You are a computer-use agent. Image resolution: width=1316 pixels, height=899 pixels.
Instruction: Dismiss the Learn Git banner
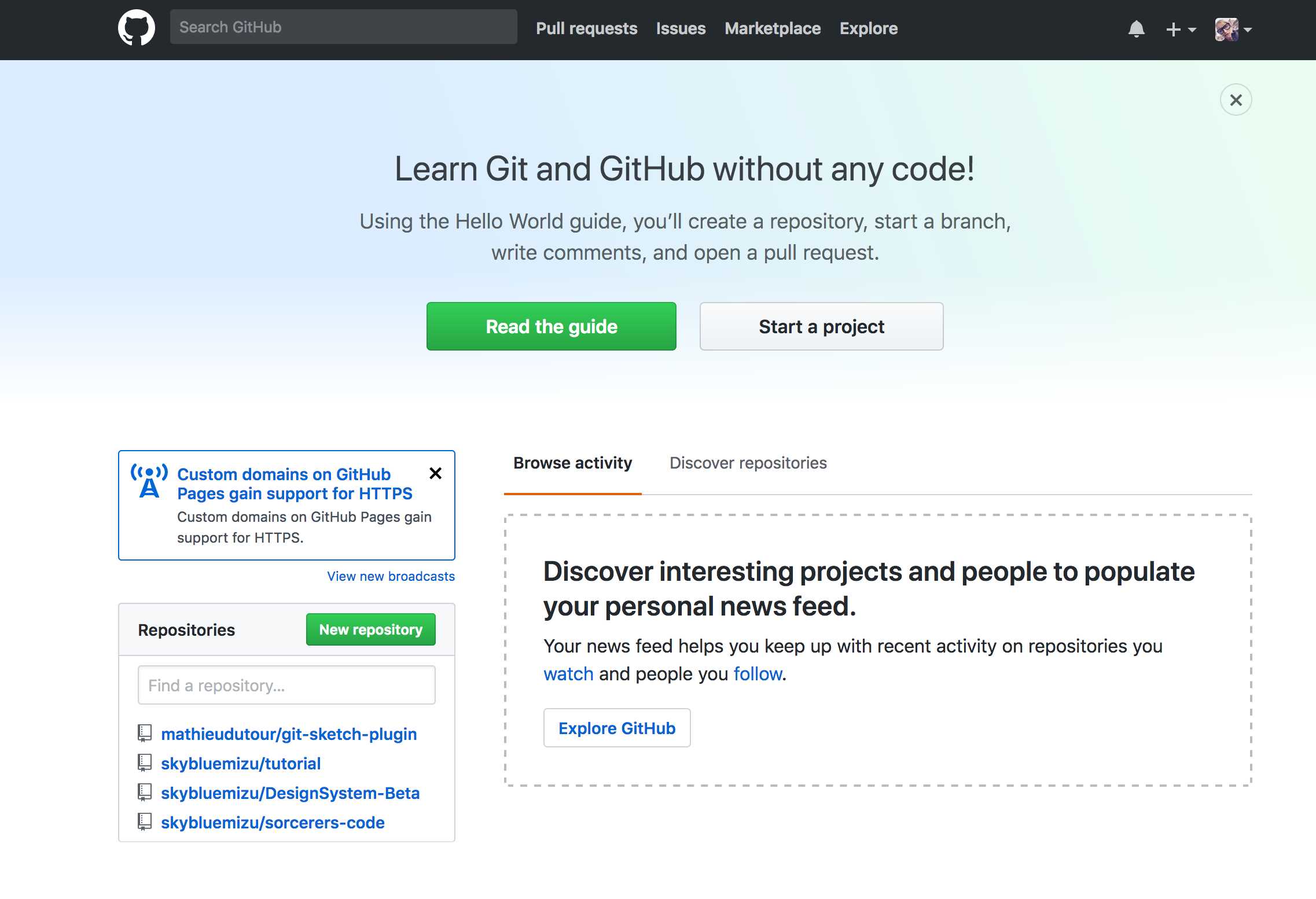(1236, 100)
